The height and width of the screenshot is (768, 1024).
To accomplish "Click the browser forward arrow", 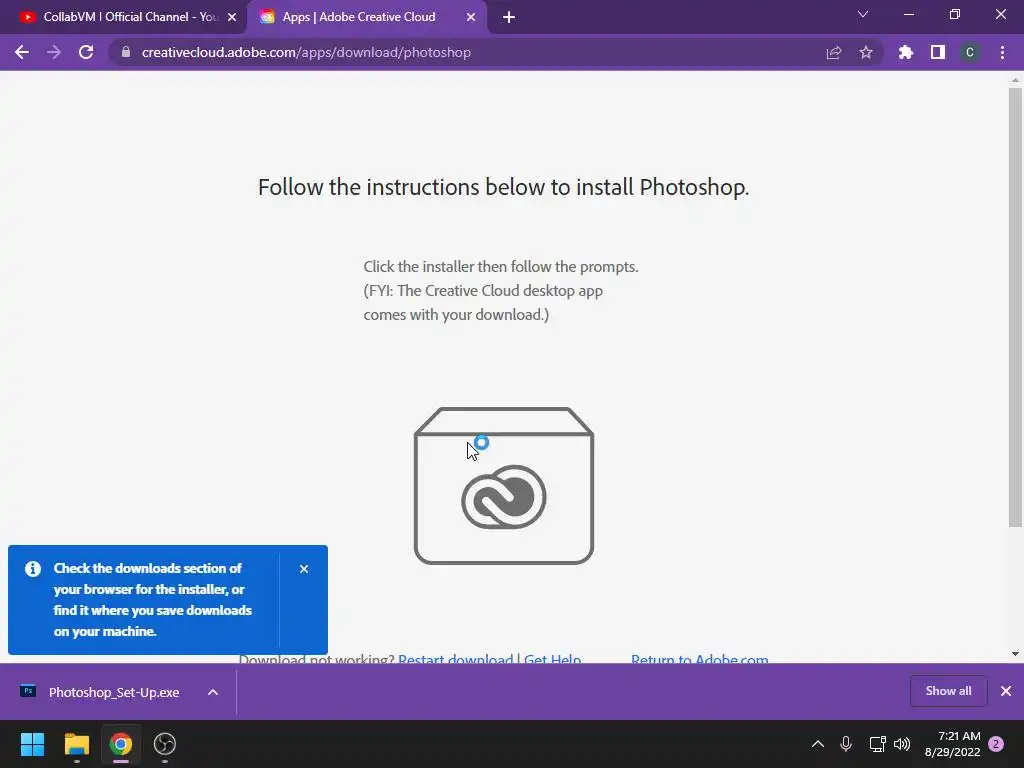I will click(x=54, y=52).
